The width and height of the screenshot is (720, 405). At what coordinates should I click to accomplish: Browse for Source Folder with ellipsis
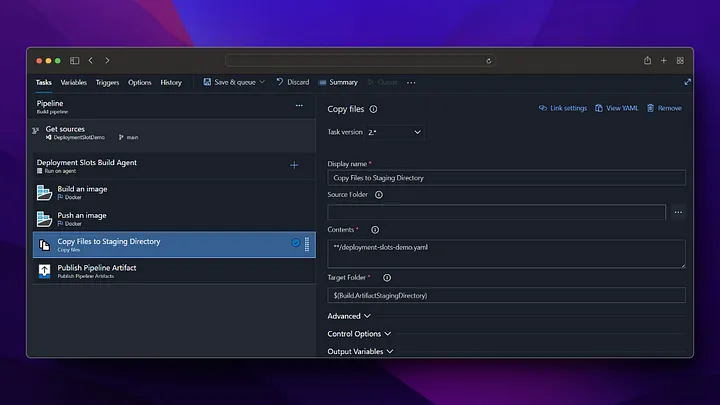click(x=678, y=212)
